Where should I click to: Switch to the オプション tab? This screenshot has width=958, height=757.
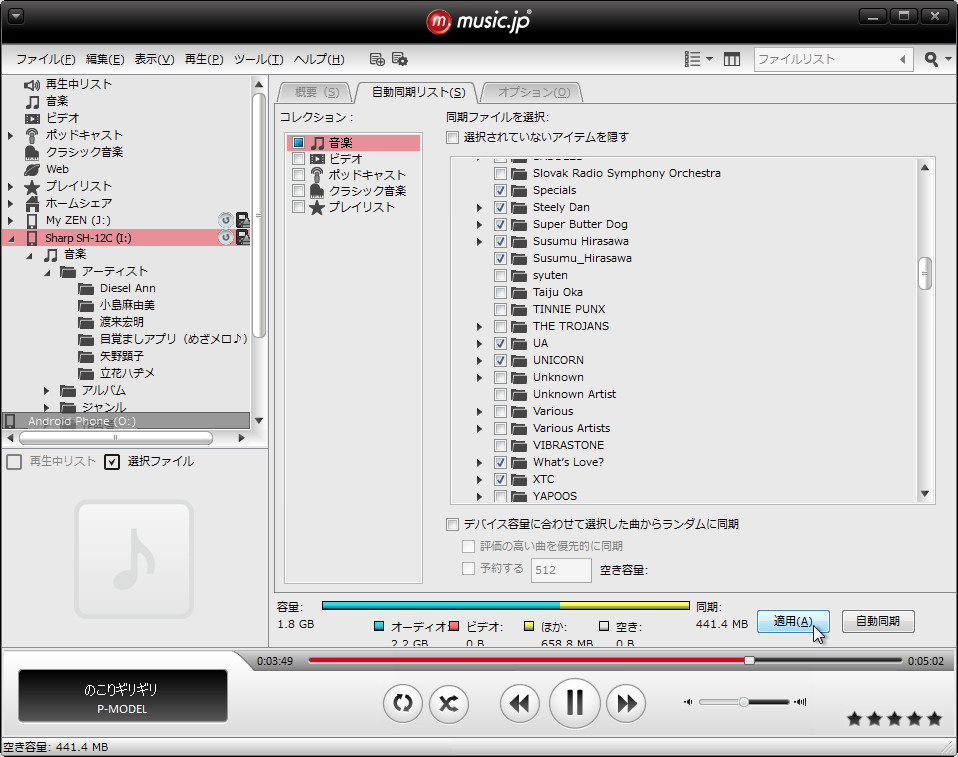click(x=533, y=92)
